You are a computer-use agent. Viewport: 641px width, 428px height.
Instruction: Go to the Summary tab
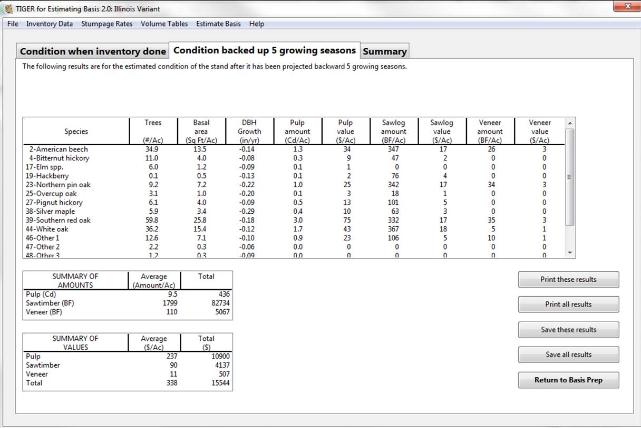[384, 51]
